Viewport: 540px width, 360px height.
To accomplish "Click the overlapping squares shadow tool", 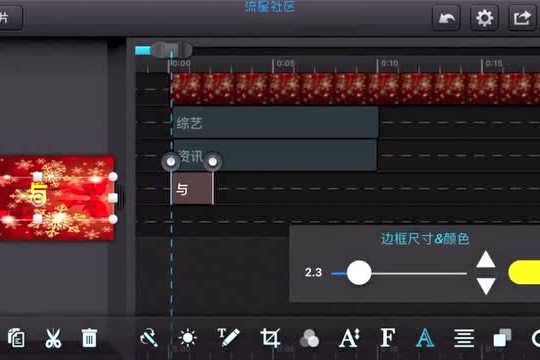I will tap(502, 338).
